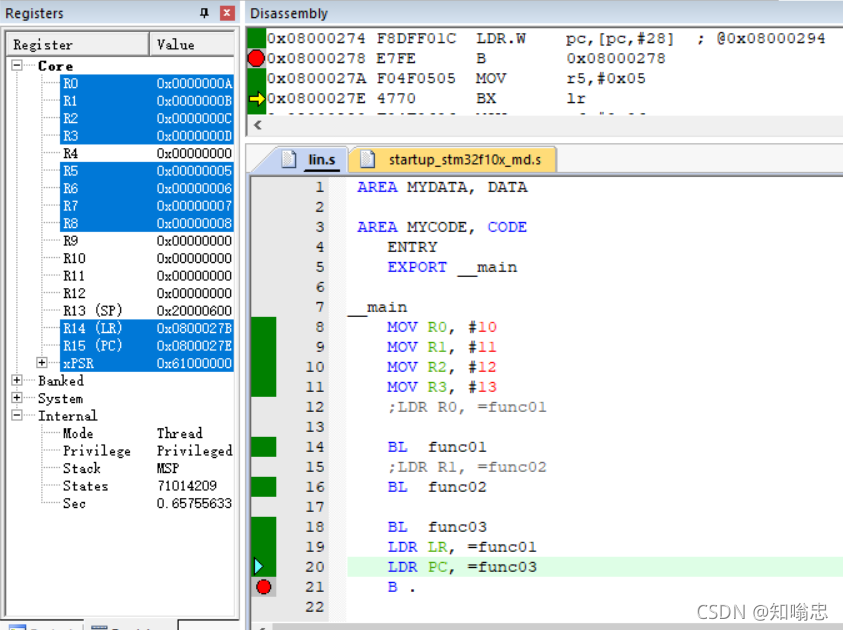Click the AREA MYCODE, CODE line
The width and height of the screenshot is (843, 630).
point(442,227)
